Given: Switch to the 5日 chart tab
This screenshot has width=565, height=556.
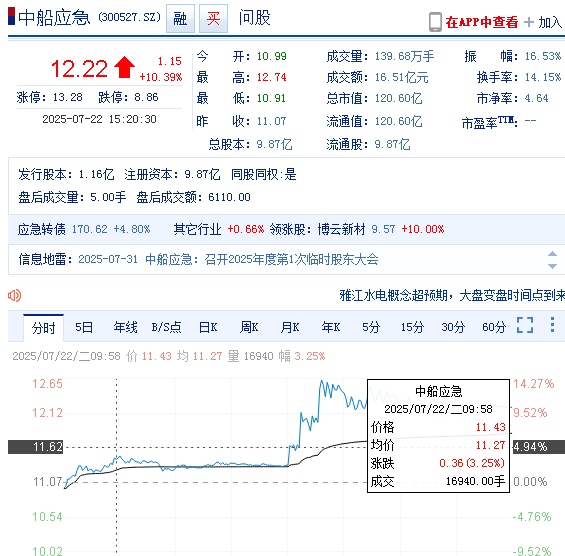Looking at the screenshot, I should 84,327.
